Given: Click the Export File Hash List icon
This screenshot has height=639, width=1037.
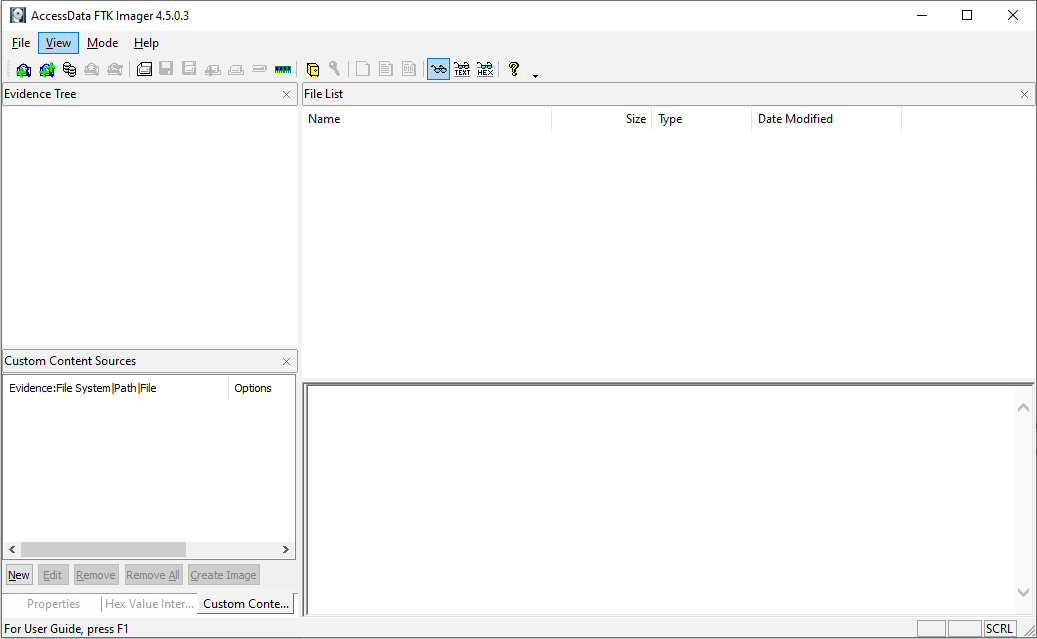Looking at the screenshot, I should (386, 69).
